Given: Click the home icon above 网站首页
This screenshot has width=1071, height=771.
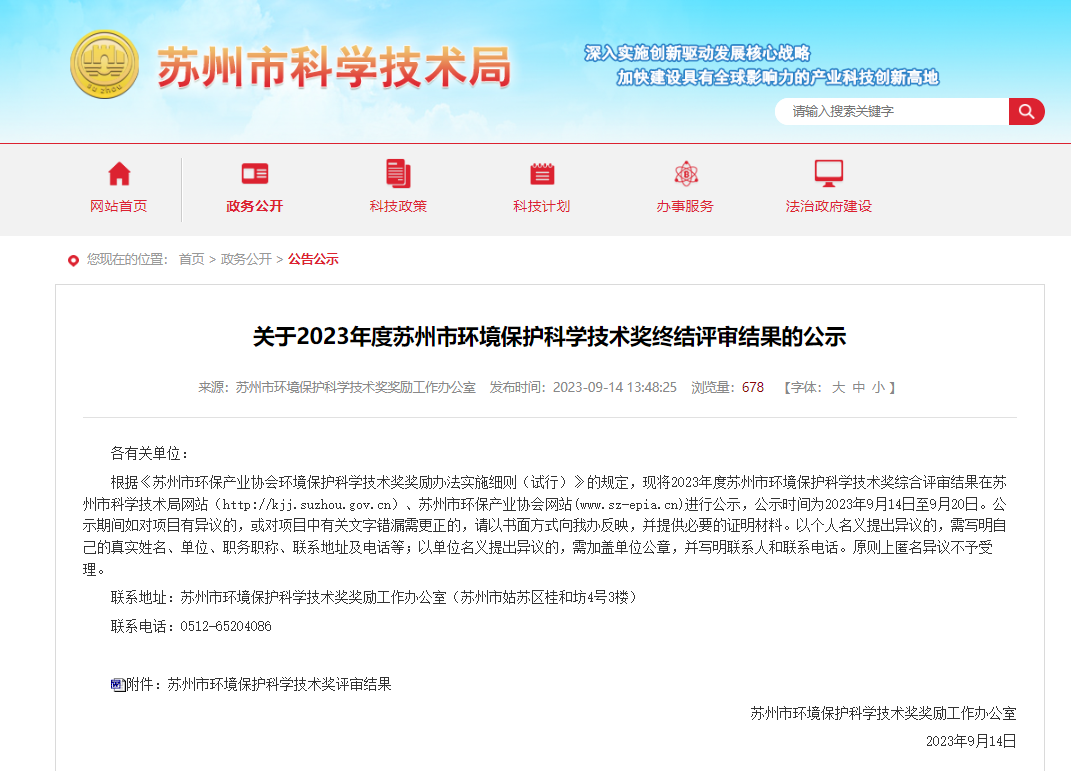Looking at the screenshot, I should [119, 173].
